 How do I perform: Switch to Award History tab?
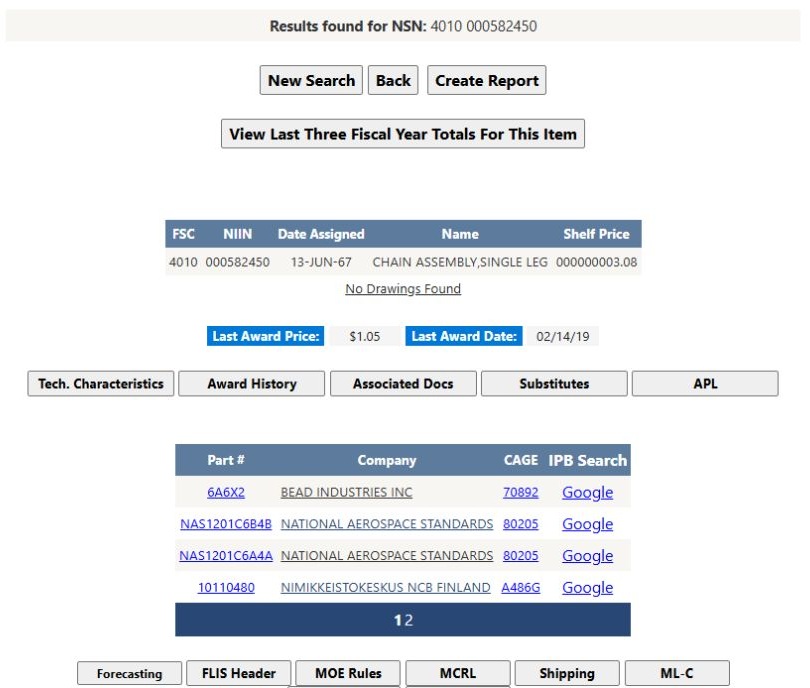coord(252,384)
